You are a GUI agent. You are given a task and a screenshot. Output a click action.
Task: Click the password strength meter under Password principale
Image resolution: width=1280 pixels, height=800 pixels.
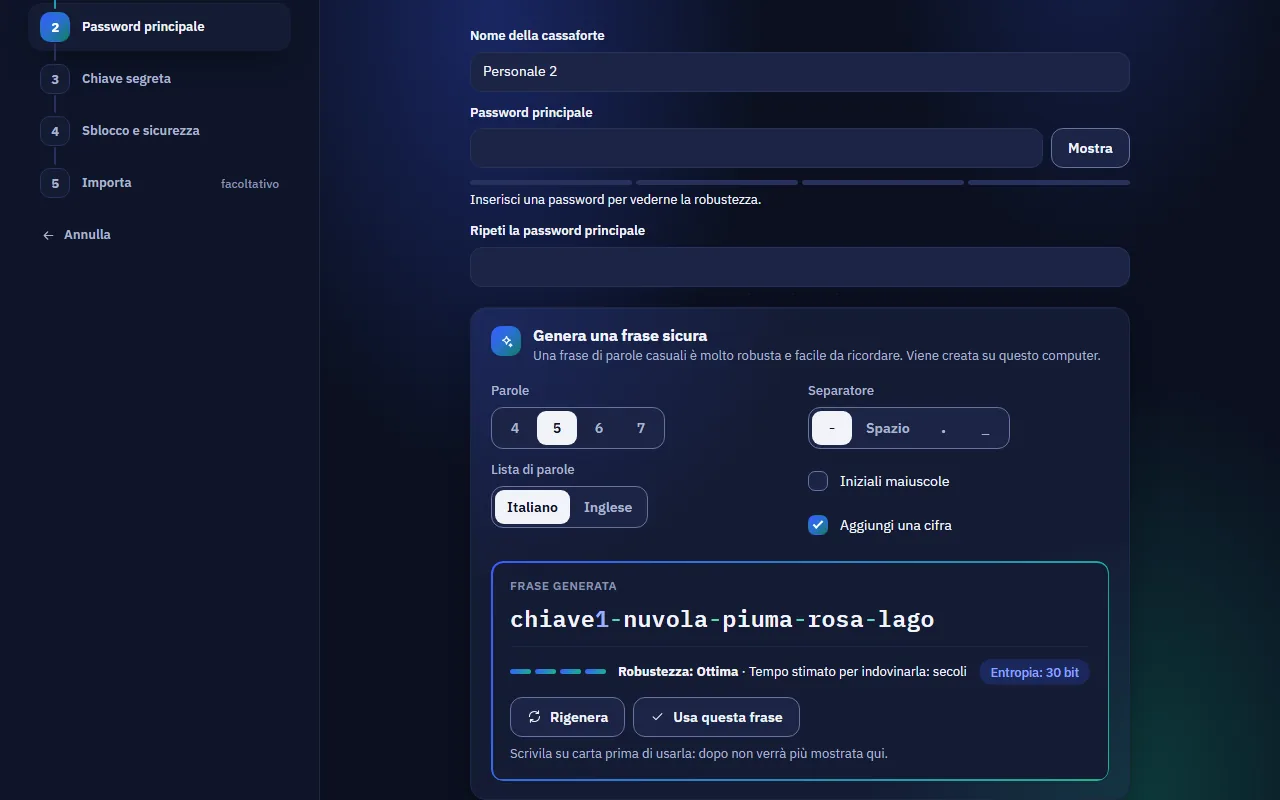800,183
